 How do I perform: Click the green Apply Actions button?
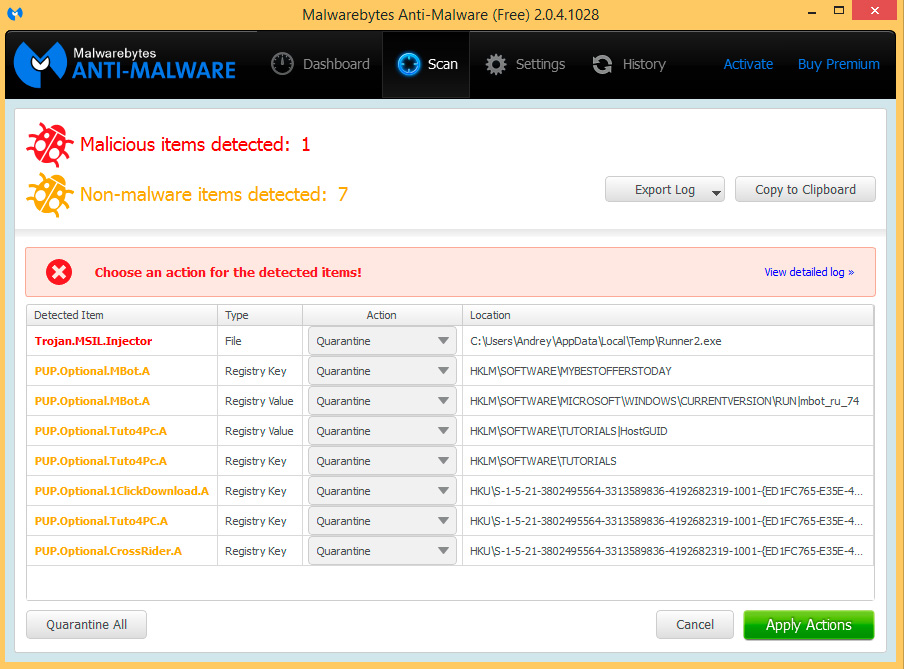pos(808,625)
